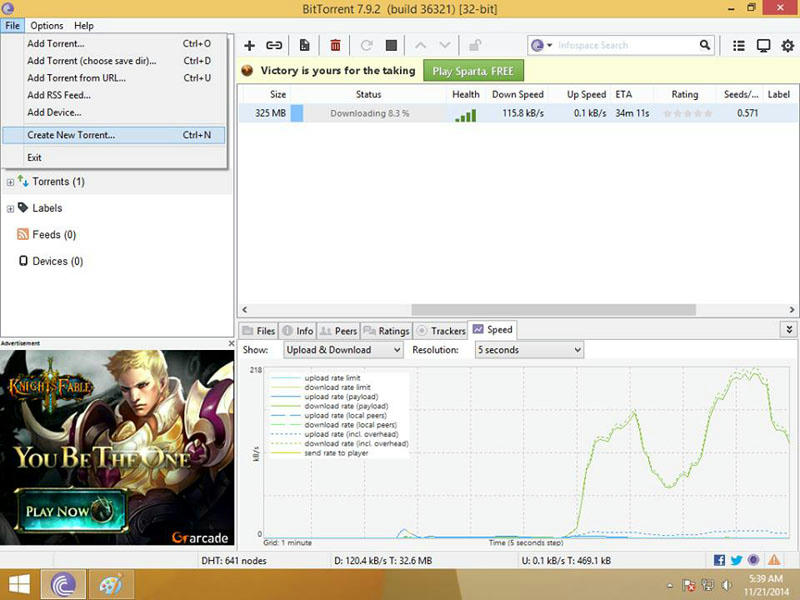Click the red Remove Torrent trash icon
The width and height of the screenshot is (800, 600).
(x=335, y=45)
